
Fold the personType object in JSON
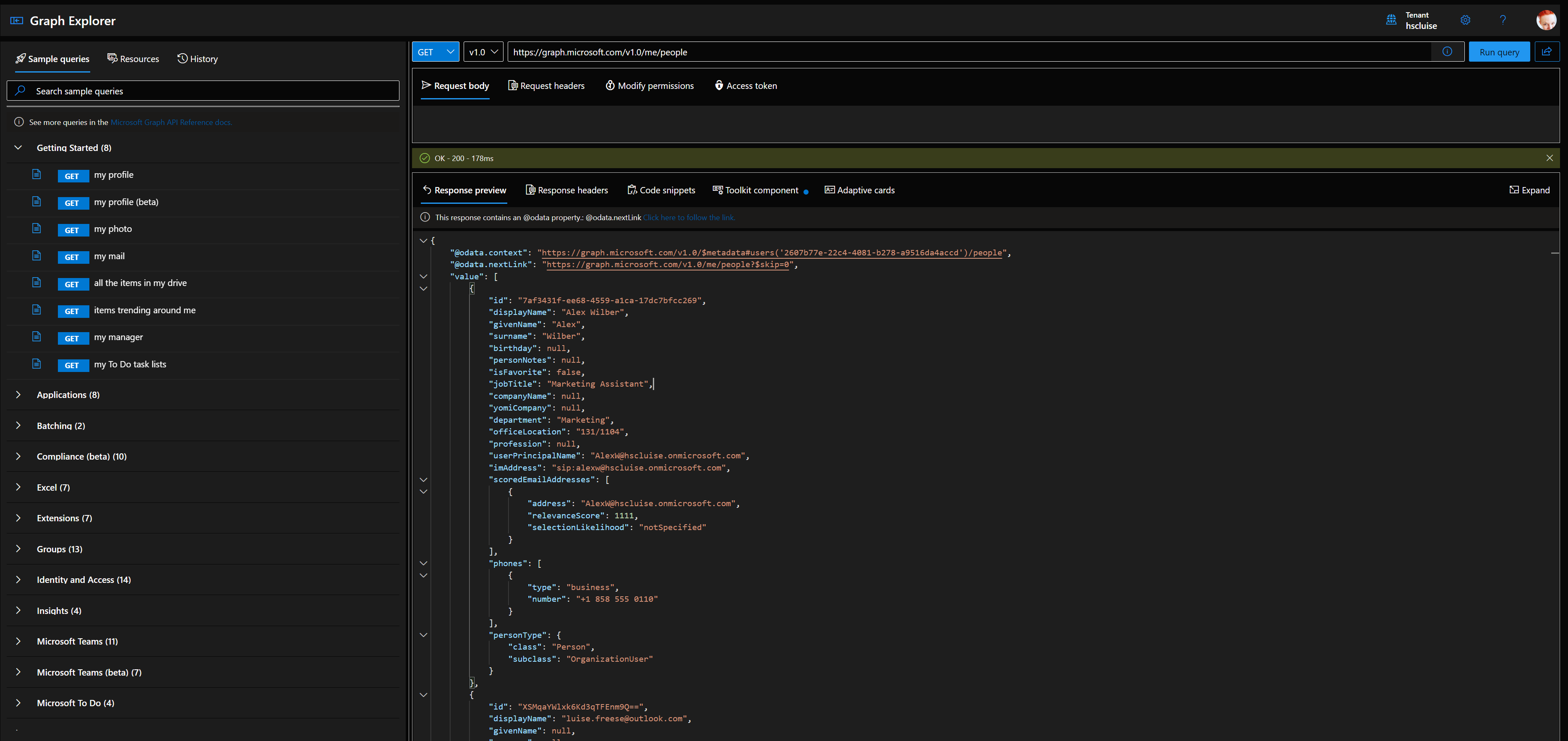(423, 635)
